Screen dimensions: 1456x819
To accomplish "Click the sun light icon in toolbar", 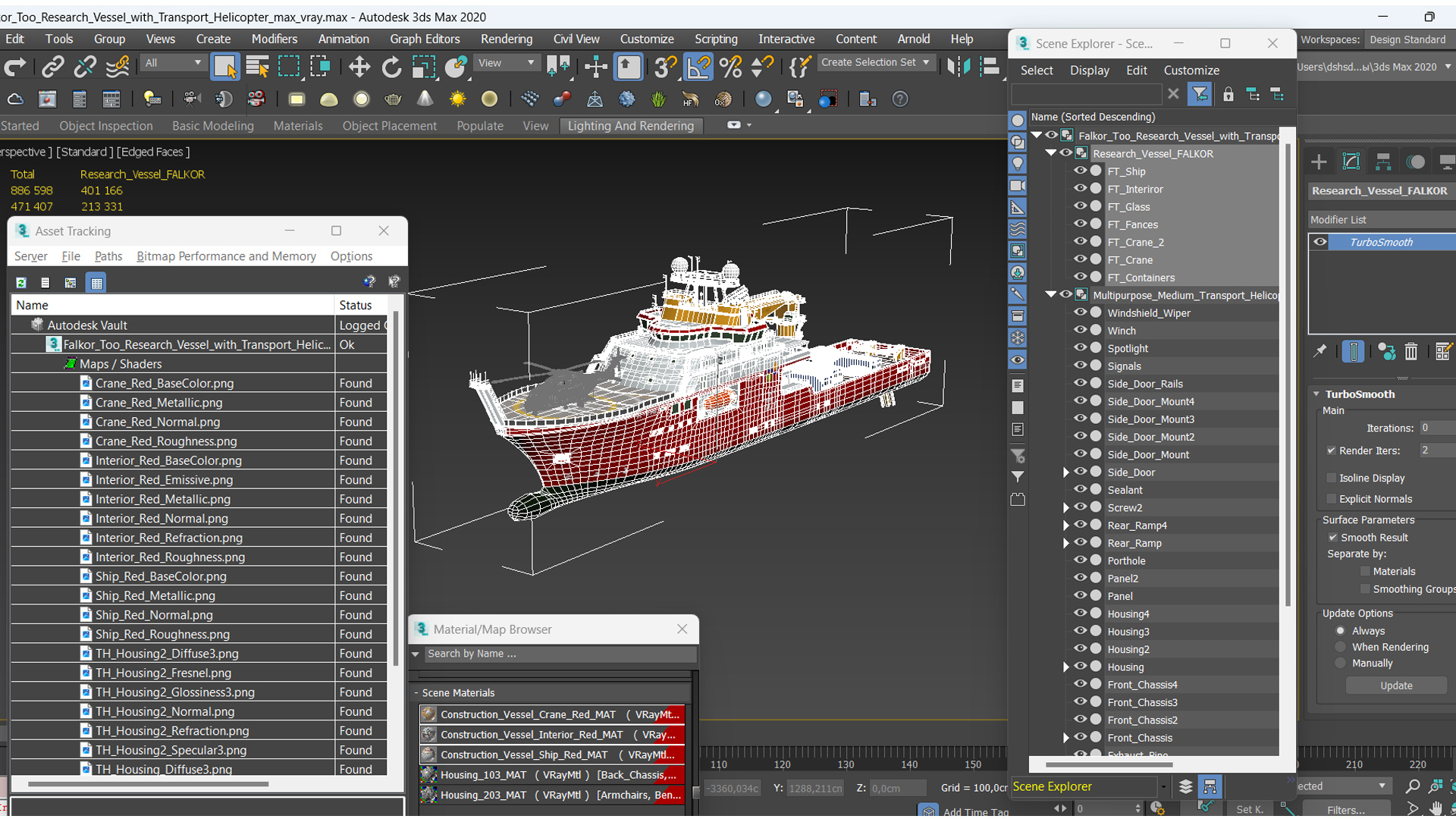I will coord(457,99).
